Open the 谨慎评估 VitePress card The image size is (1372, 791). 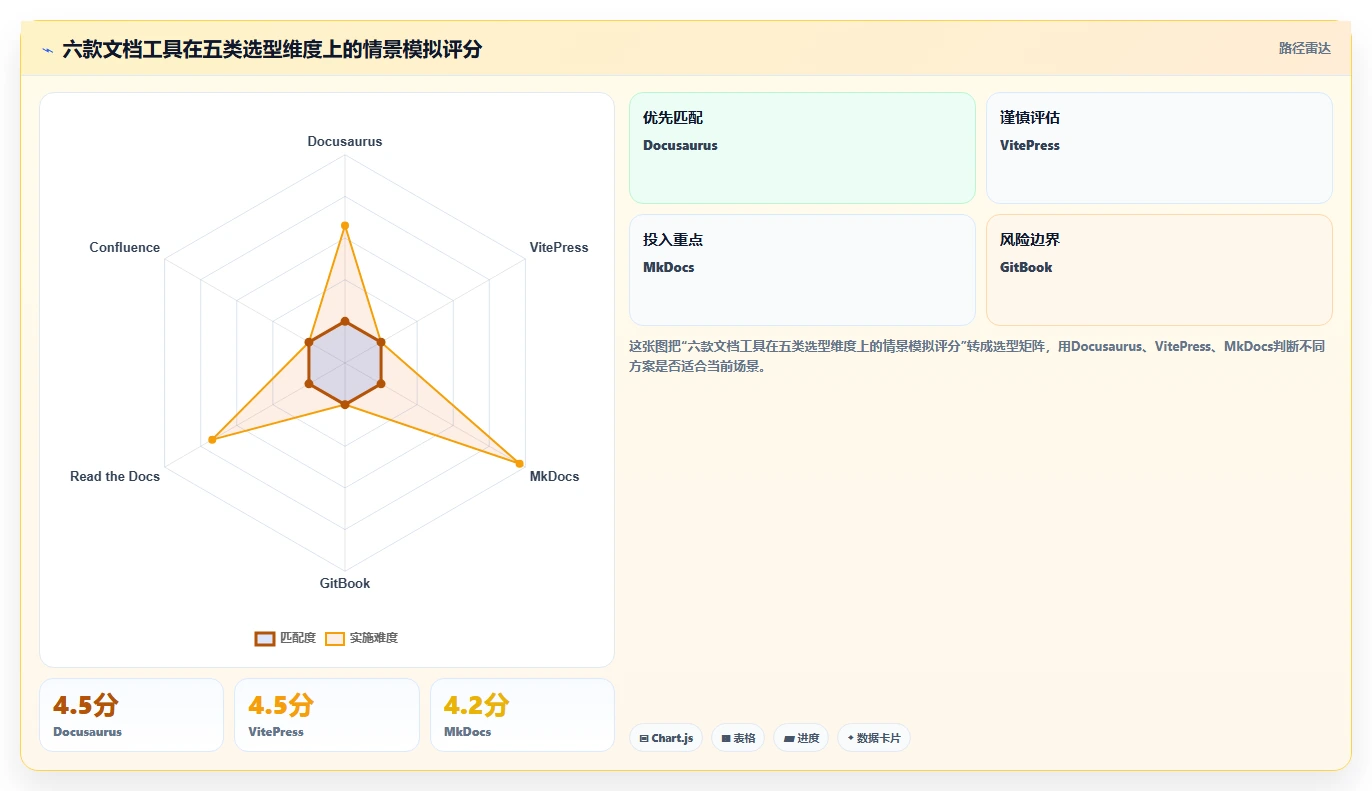[x=1159, y=148]
